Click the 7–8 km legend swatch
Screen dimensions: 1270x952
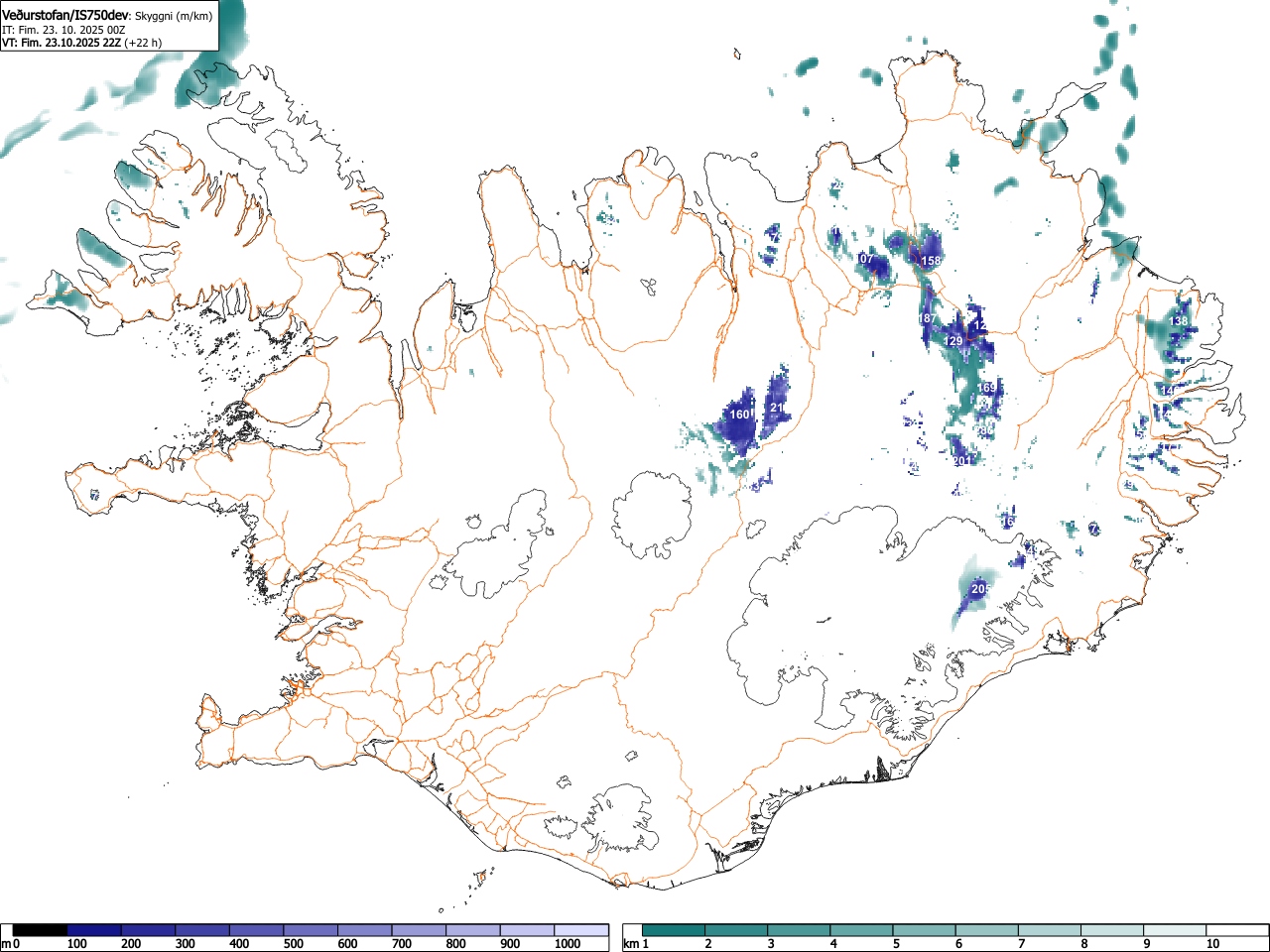click(x=1050, y=930)
